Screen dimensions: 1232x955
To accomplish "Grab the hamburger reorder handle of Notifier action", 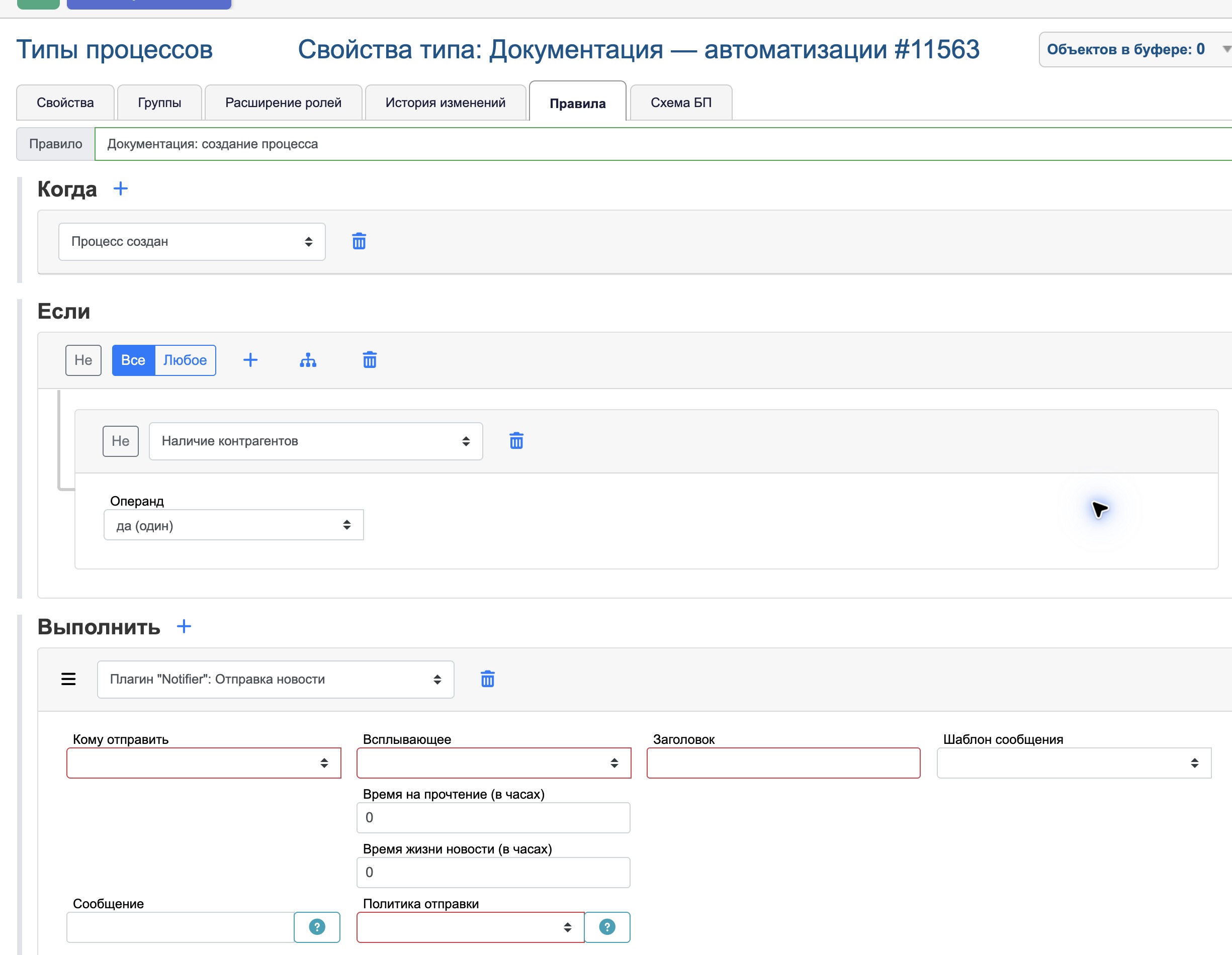I will pos(68,679).
